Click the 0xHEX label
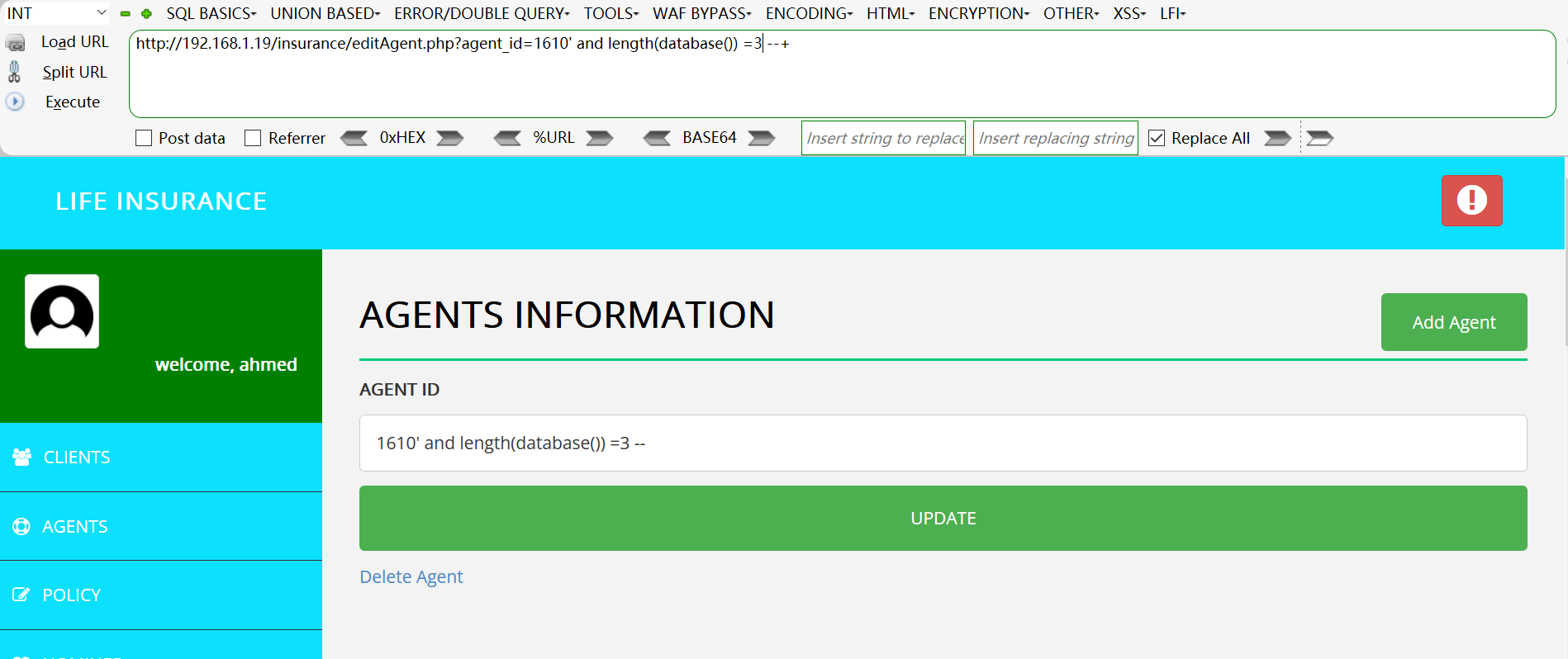The image size is (1568, 659). click(x=402, y=138)
